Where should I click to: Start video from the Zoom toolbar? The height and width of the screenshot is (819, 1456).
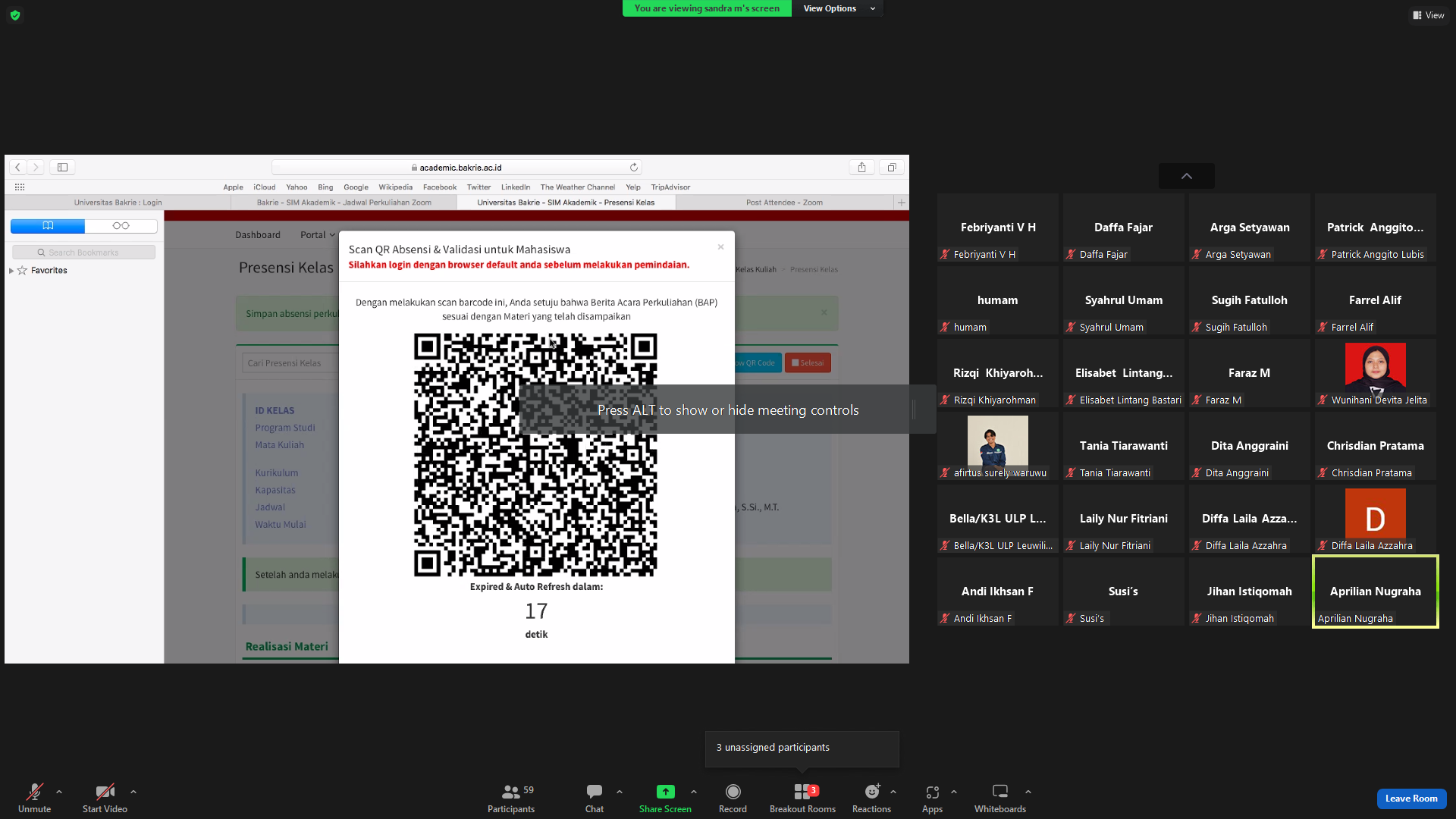pos(105,797)
